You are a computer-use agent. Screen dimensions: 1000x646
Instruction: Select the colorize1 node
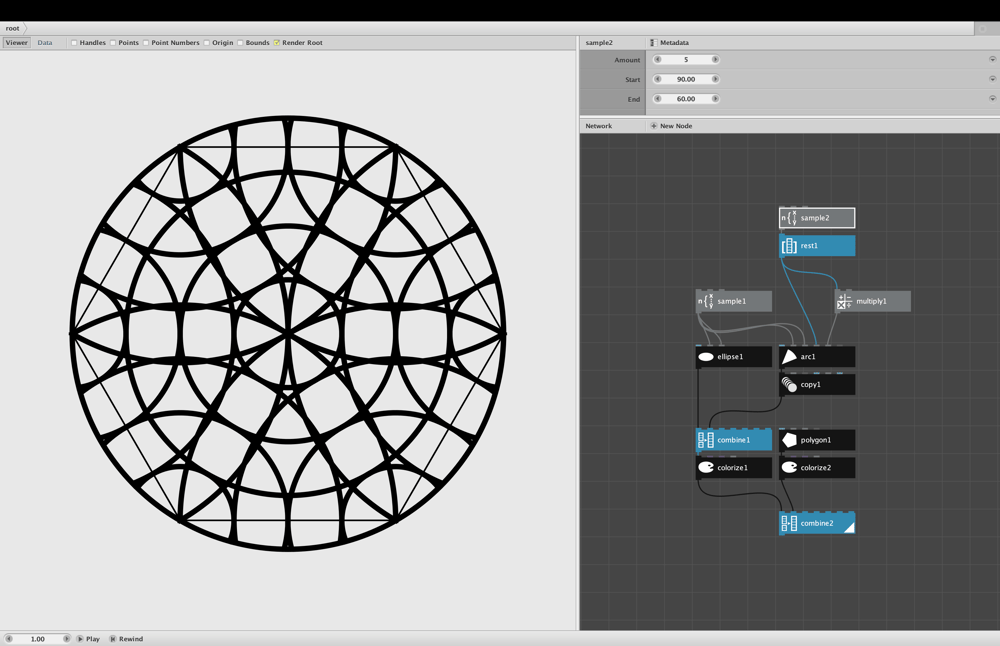click(733, 467)
